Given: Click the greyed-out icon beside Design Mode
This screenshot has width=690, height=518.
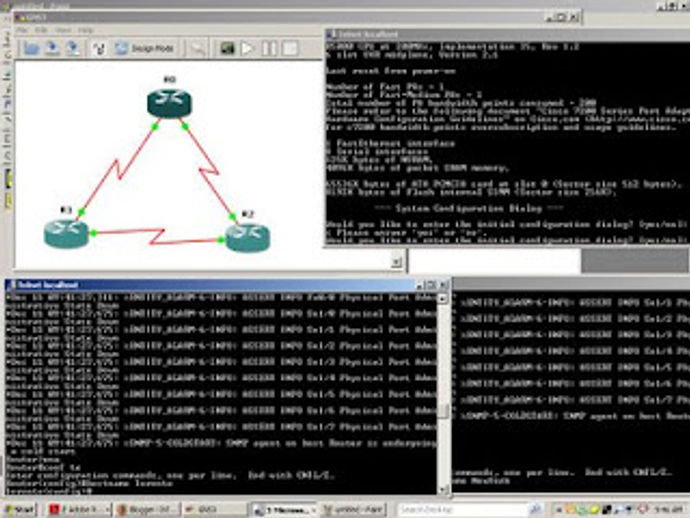Looking at the screenshot, I should pos(197,48).
